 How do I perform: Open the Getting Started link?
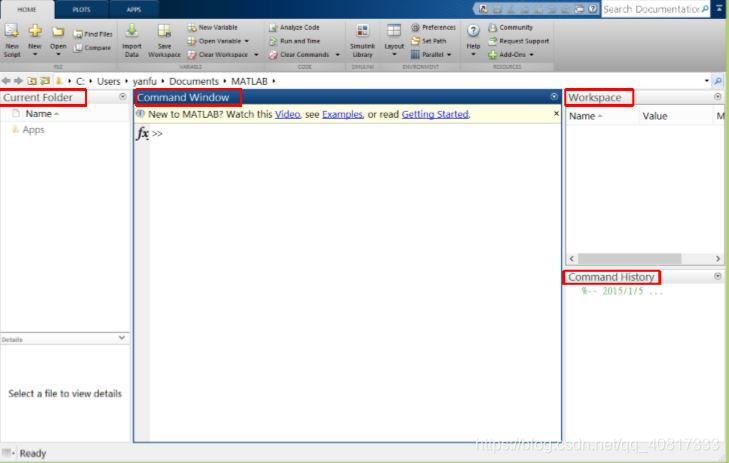436,114
